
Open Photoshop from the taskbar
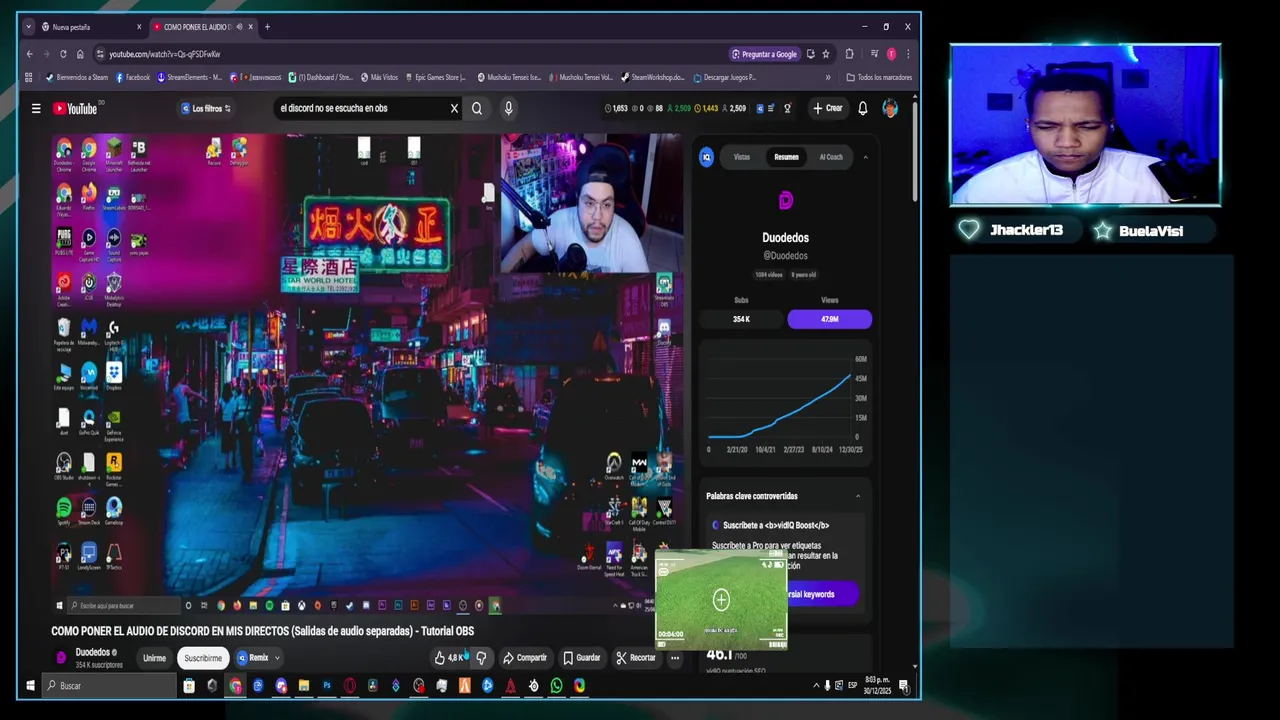pos(326,686)
